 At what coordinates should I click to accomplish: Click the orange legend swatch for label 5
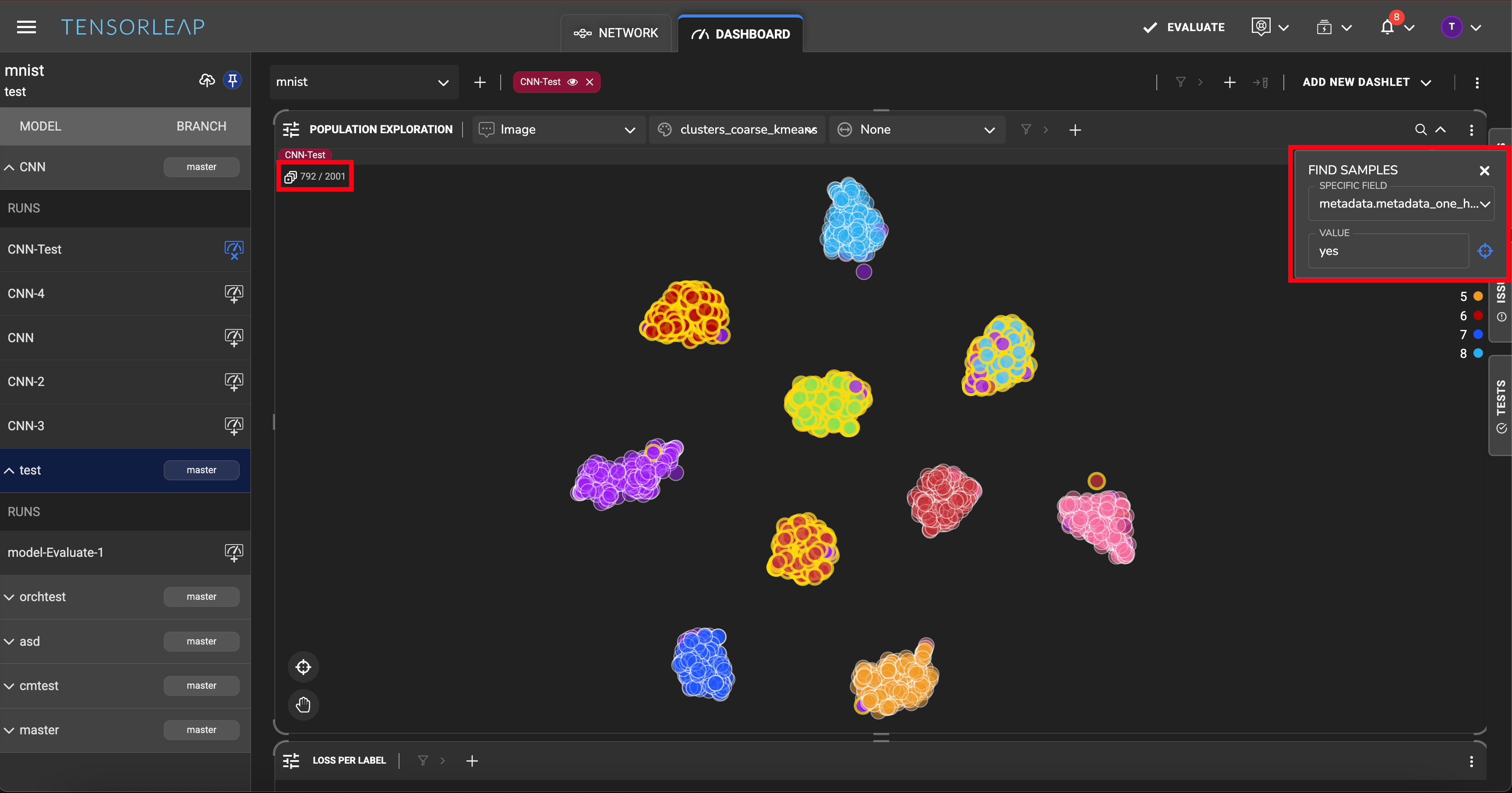coord(1478,297)
